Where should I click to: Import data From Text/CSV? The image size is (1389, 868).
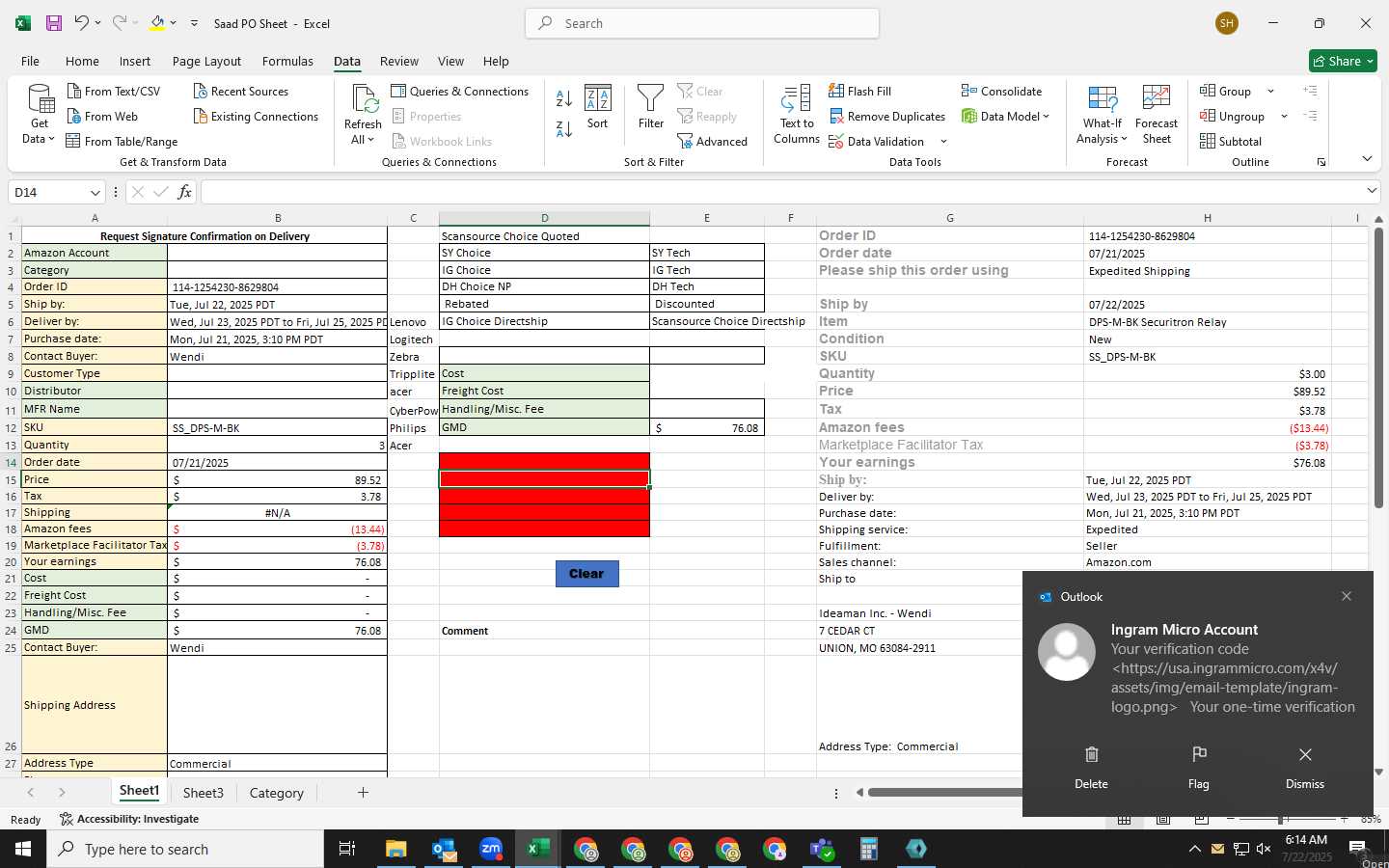point(114,91)
